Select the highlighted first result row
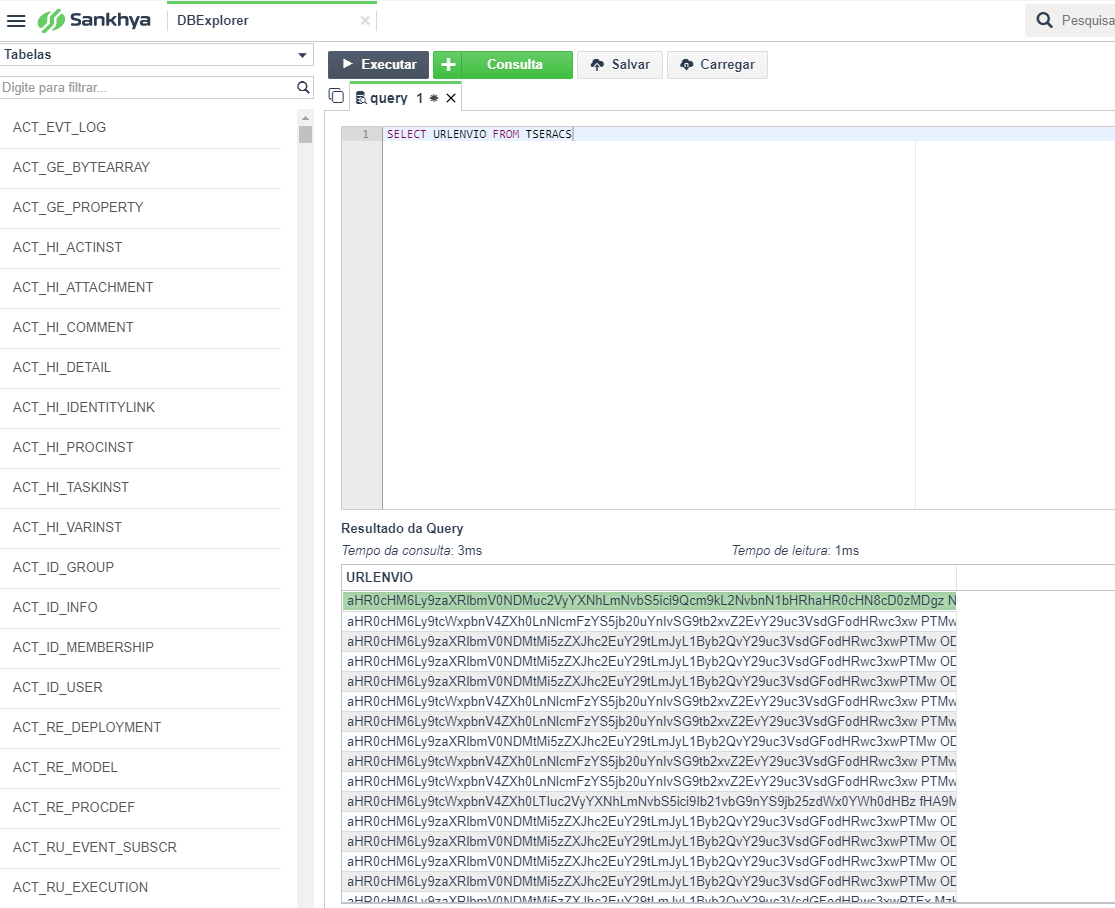 coord(649,601)
